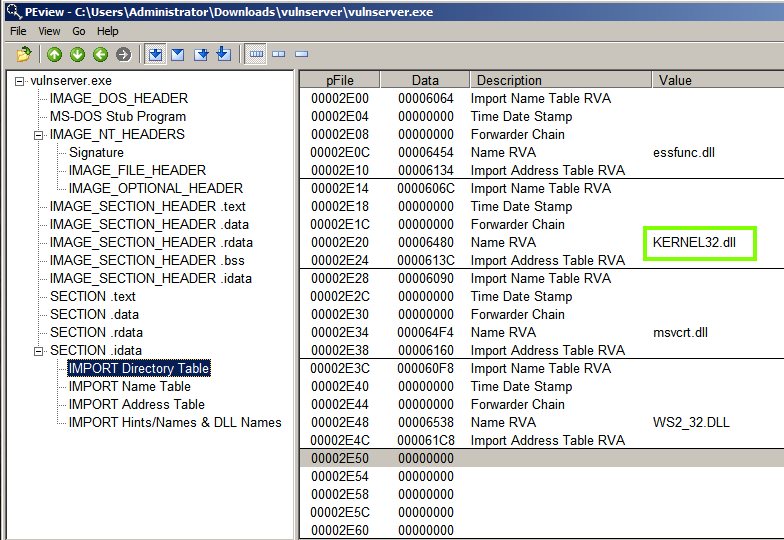Click the blue envelope-shaped toolbar icon
Screen dimensions: 784x540
[178, 54]
